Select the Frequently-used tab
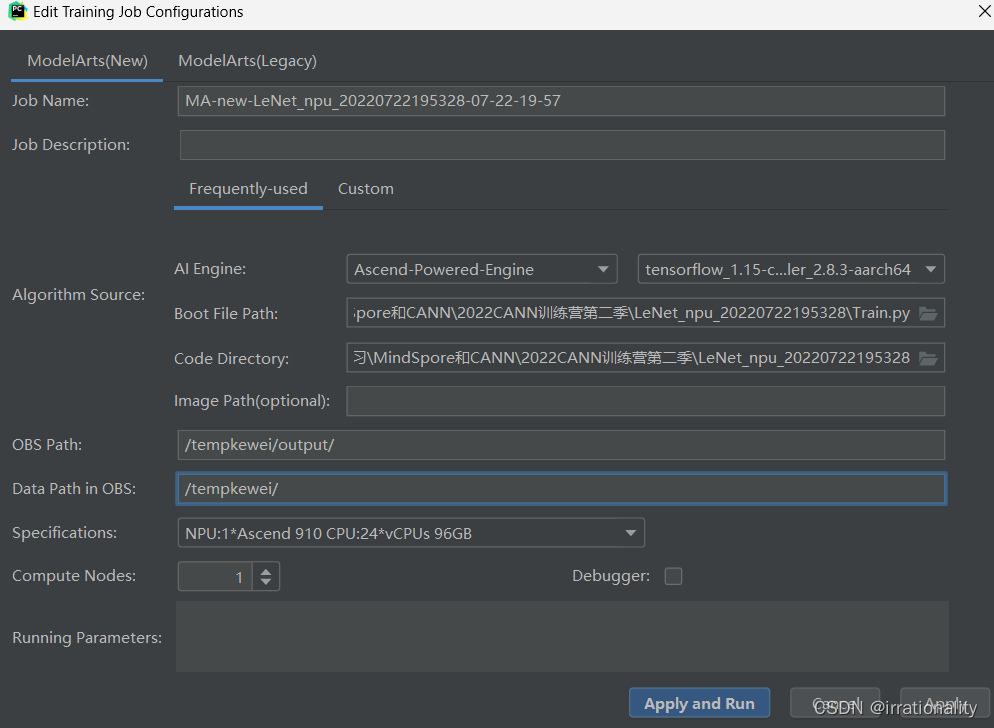994x728 pixels. pyautogui.click(x=248, y=189)
